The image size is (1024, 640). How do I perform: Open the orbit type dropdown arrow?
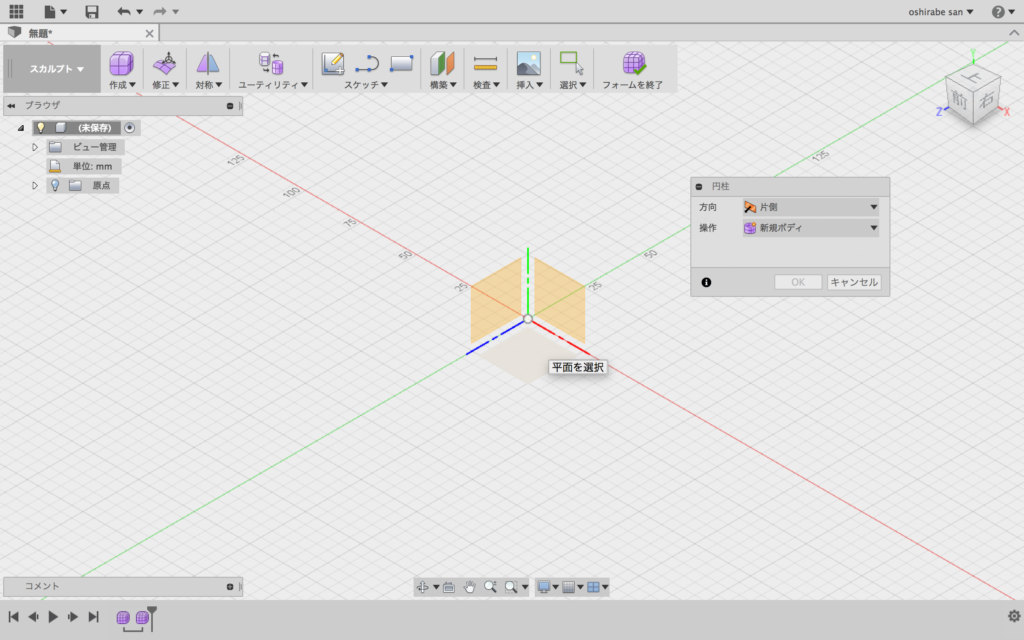pyautogui.click(x=436, y=587)
